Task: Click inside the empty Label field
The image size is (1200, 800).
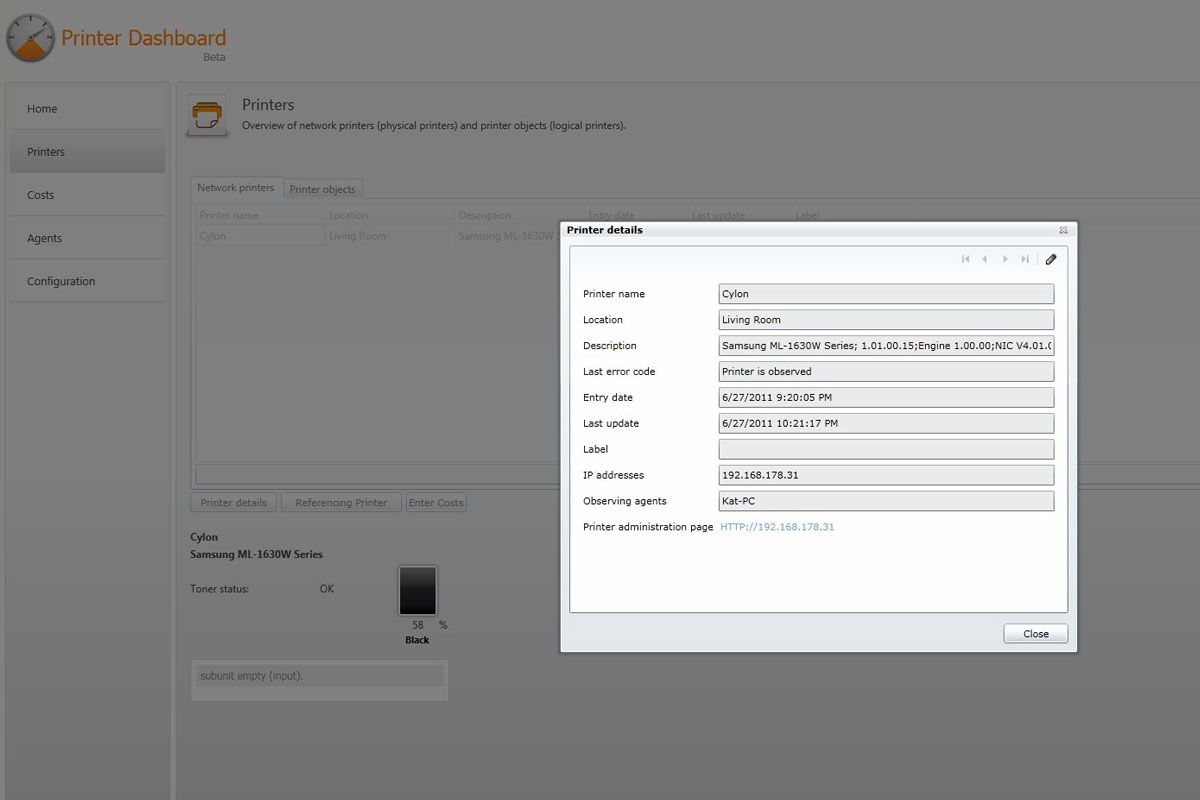Action: [886, 449]
